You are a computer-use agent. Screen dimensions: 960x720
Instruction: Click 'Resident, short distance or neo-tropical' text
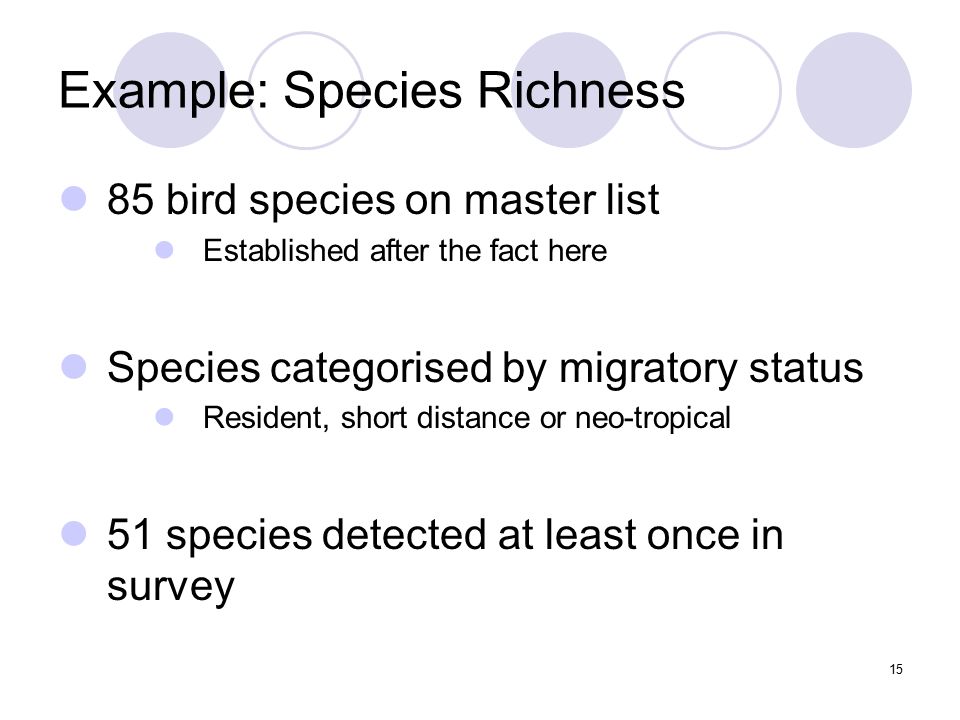coord(467,418)
